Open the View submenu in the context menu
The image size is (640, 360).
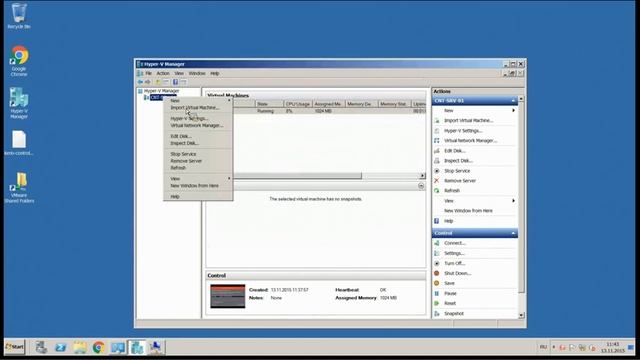click(198, 179)
